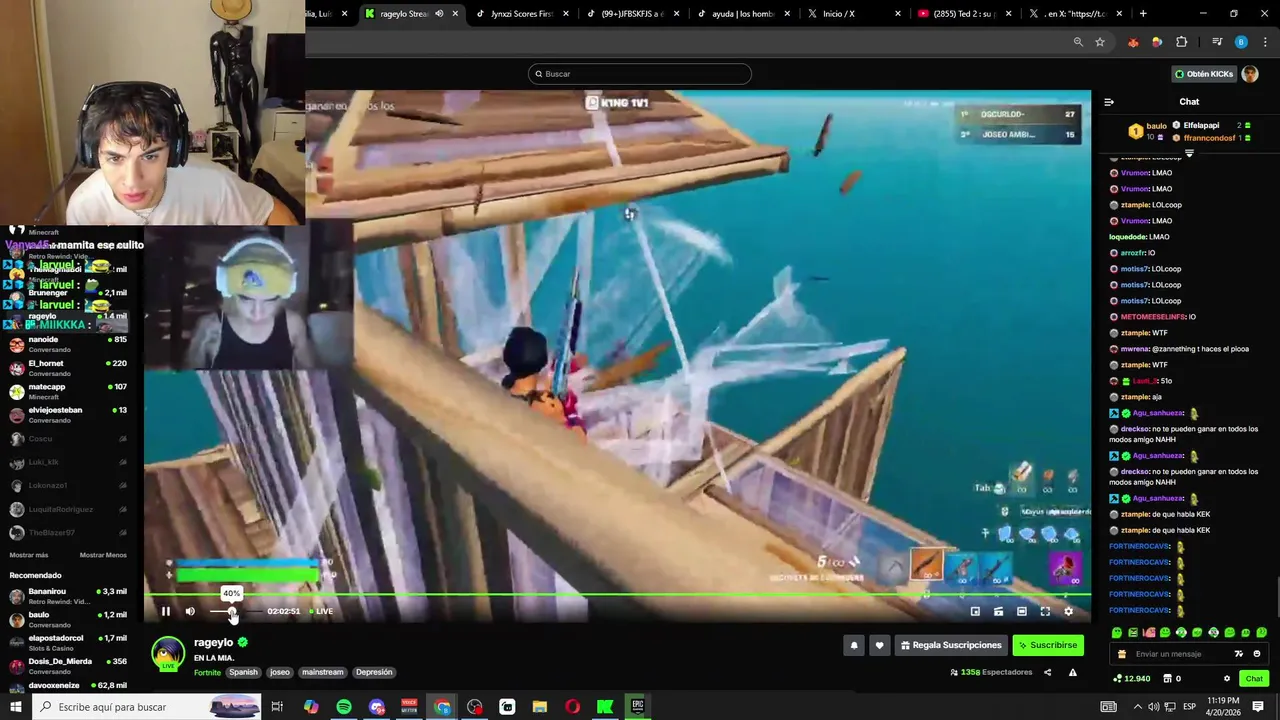Send message with the green Chat button
This screenshot has height=720, width=1280.
1254,679
